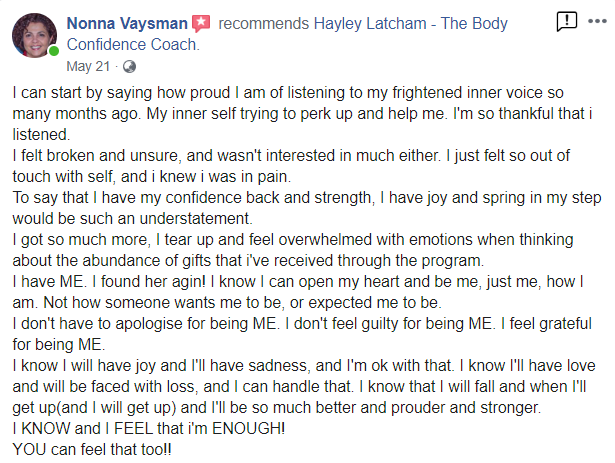Viewport: 615px width, 463px height.
Task: Click the globe public privacy icon
Action: (x=129, y=67)
